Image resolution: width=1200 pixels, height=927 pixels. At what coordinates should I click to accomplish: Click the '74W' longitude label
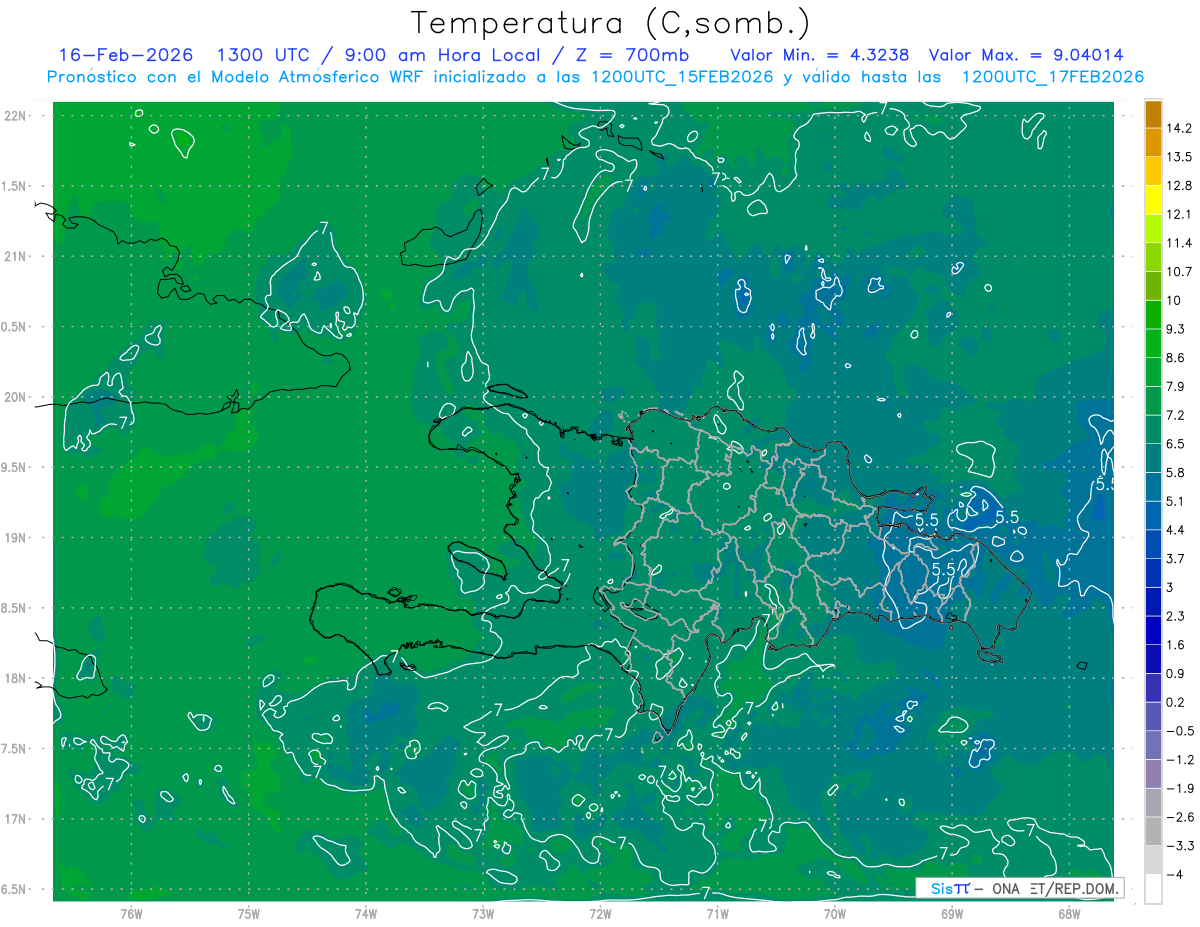tap(366, 914)
